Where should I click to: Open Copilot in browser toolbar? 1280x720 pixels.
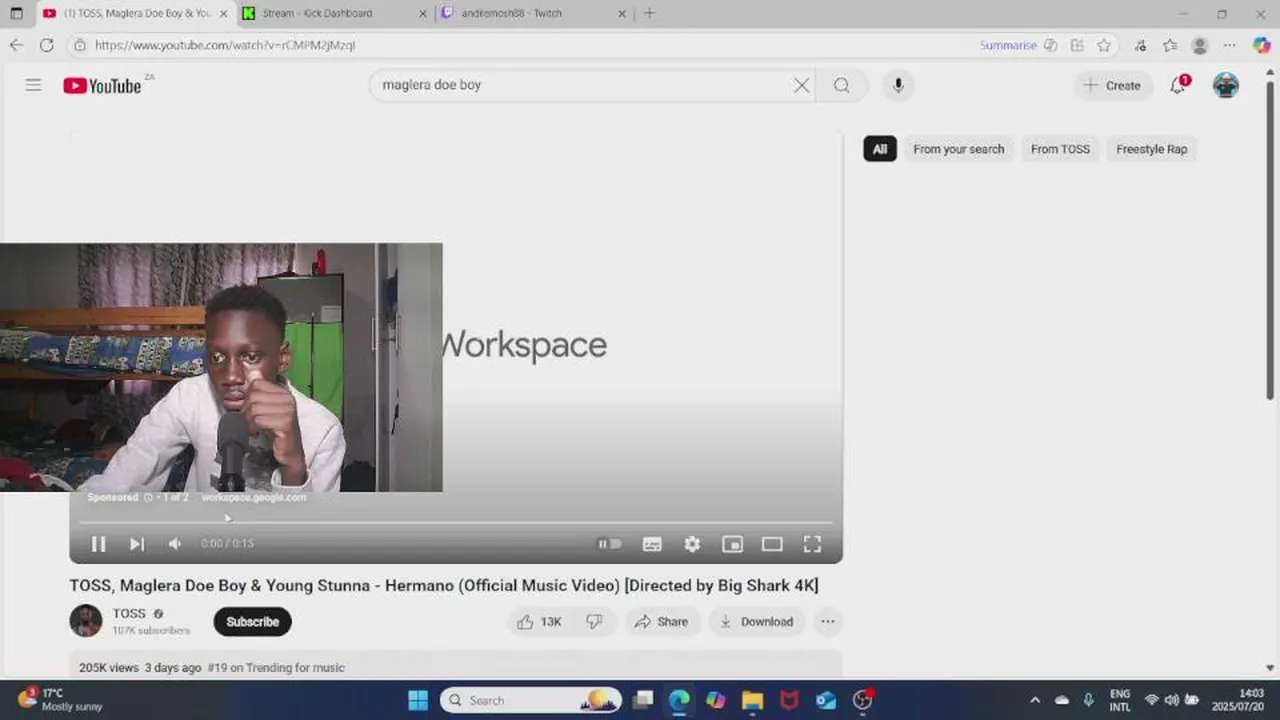click(x=1262, y=45)
